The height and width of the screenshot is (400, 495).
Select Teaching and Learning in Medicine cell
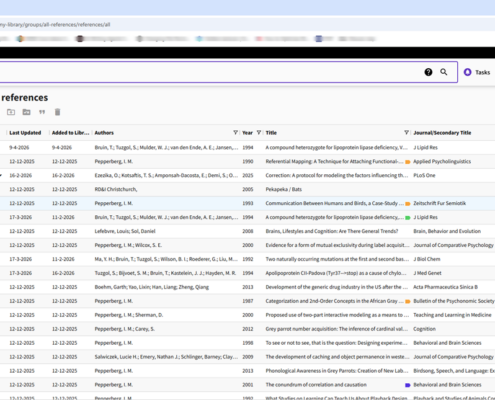click(452, 315)
